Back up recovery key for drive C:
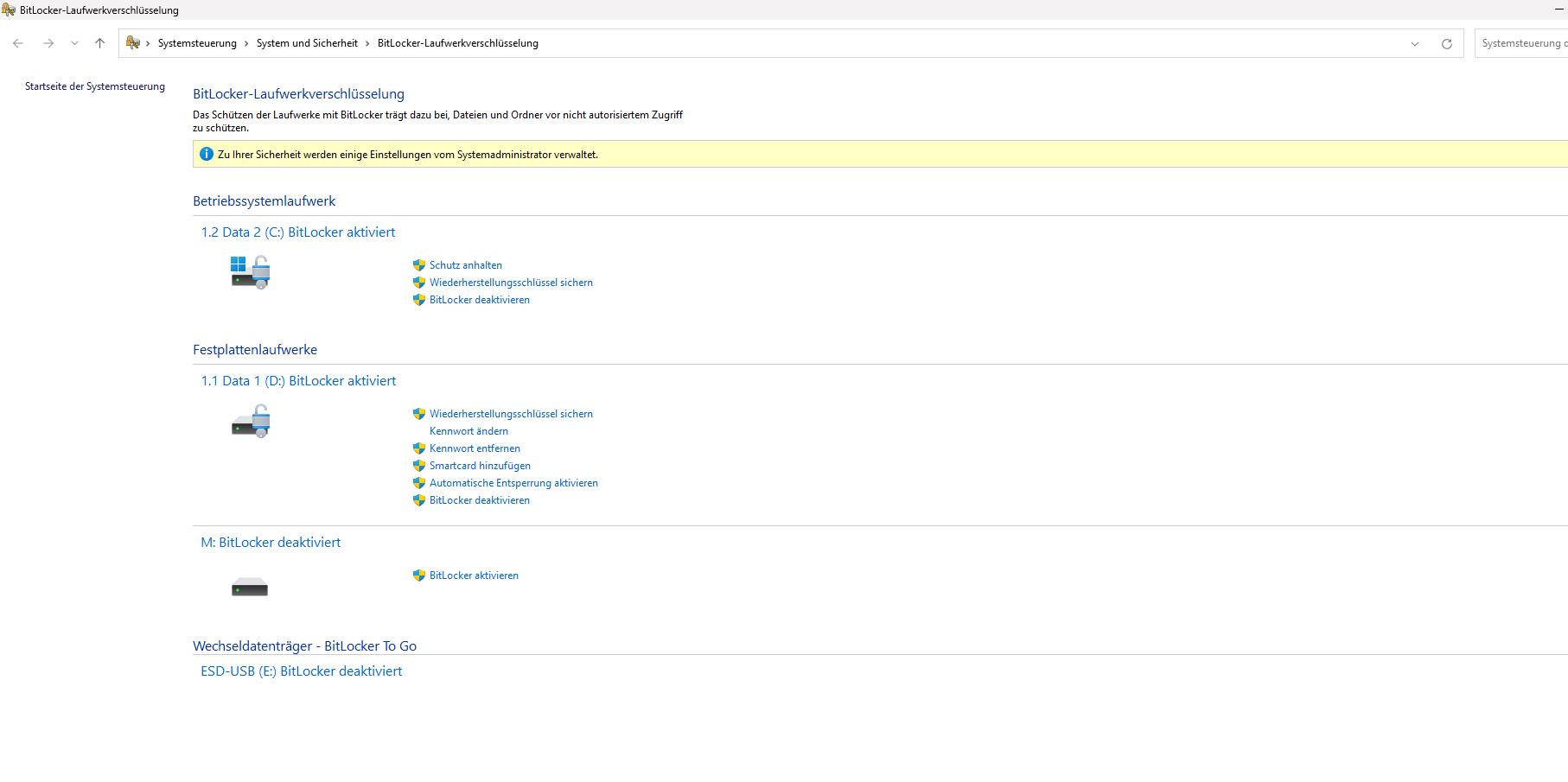Image resolution: width=1568 pixels, height=782 pixels. (x=511, y=283)
